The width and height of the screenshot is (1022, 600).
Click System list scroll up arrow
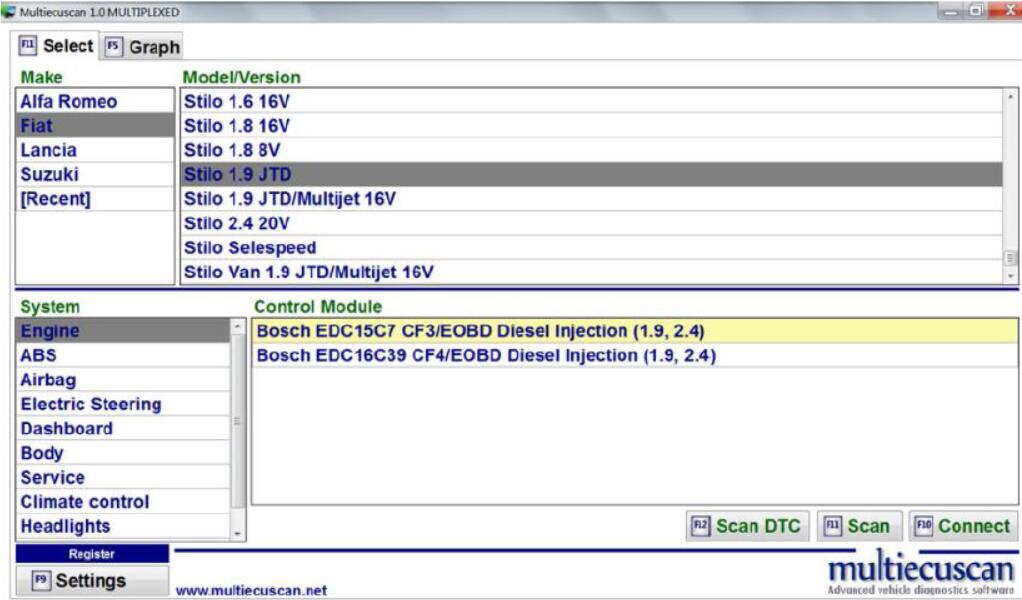(238, 326)
